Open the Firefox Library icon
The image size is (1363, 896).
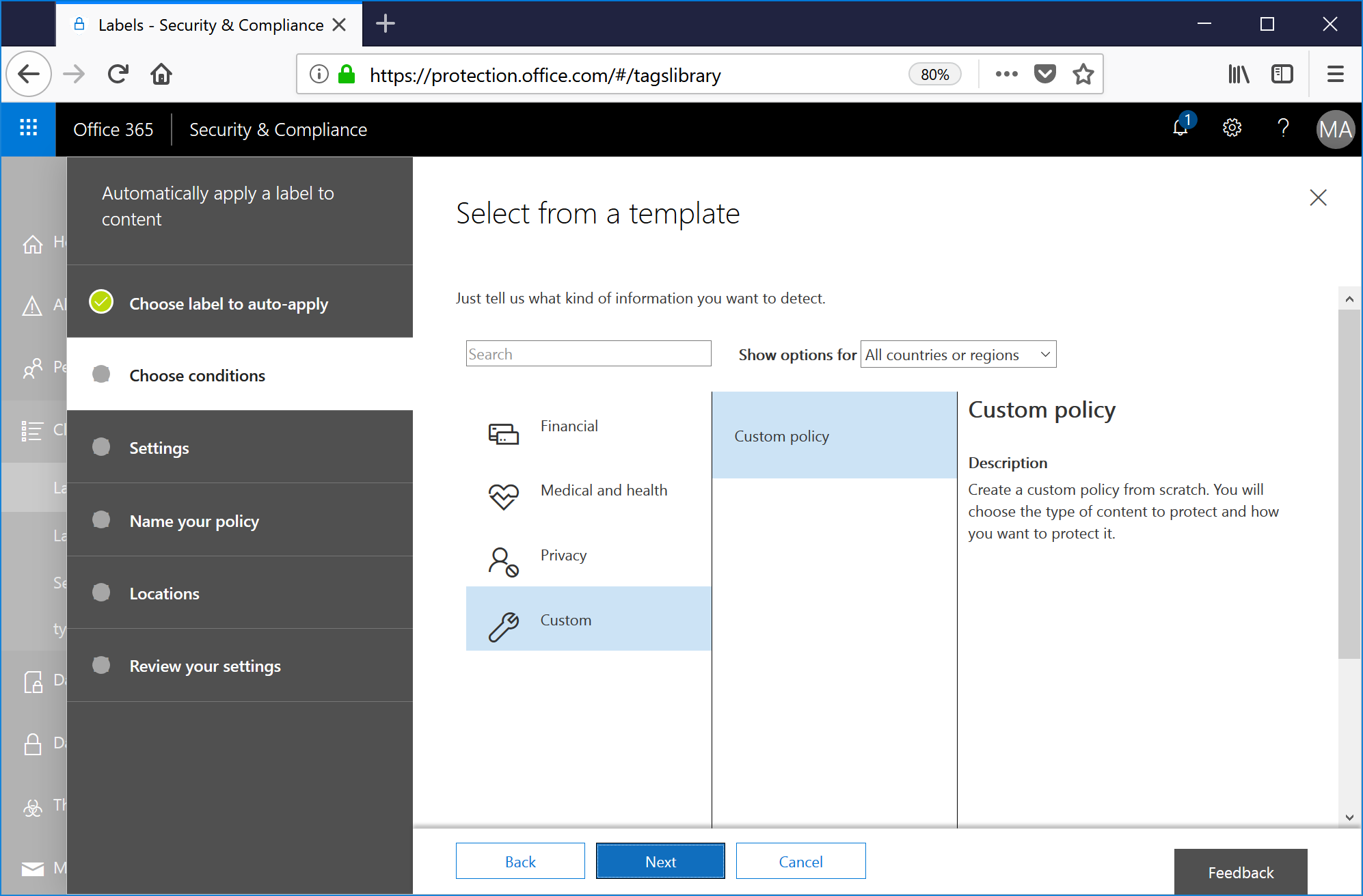click(1238, 74)
